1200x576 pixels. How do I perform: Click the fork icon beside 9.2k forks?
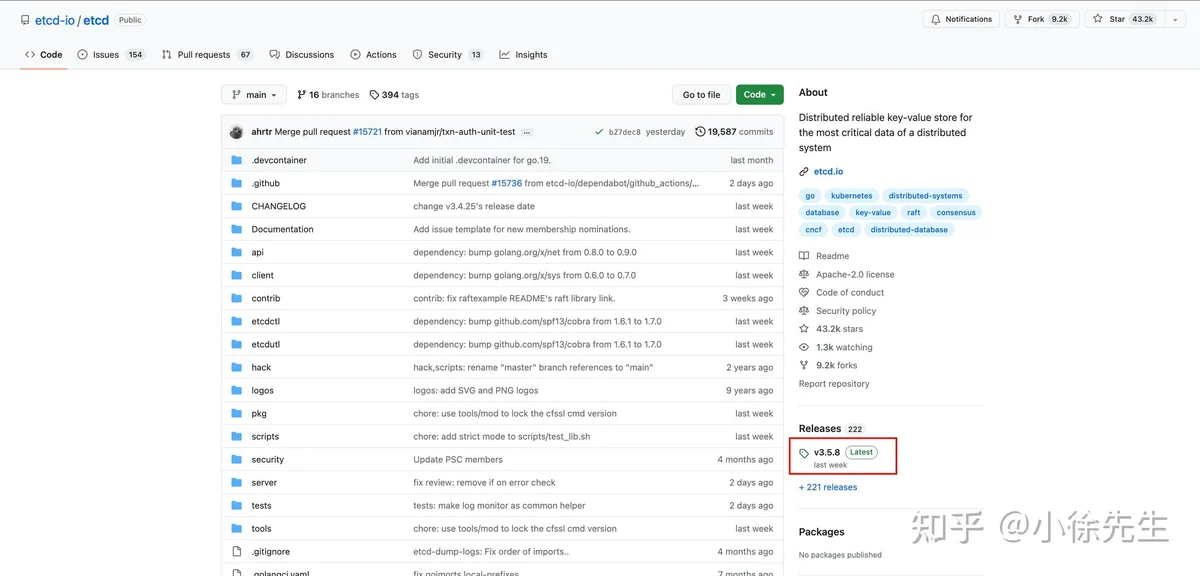(804, 365)
